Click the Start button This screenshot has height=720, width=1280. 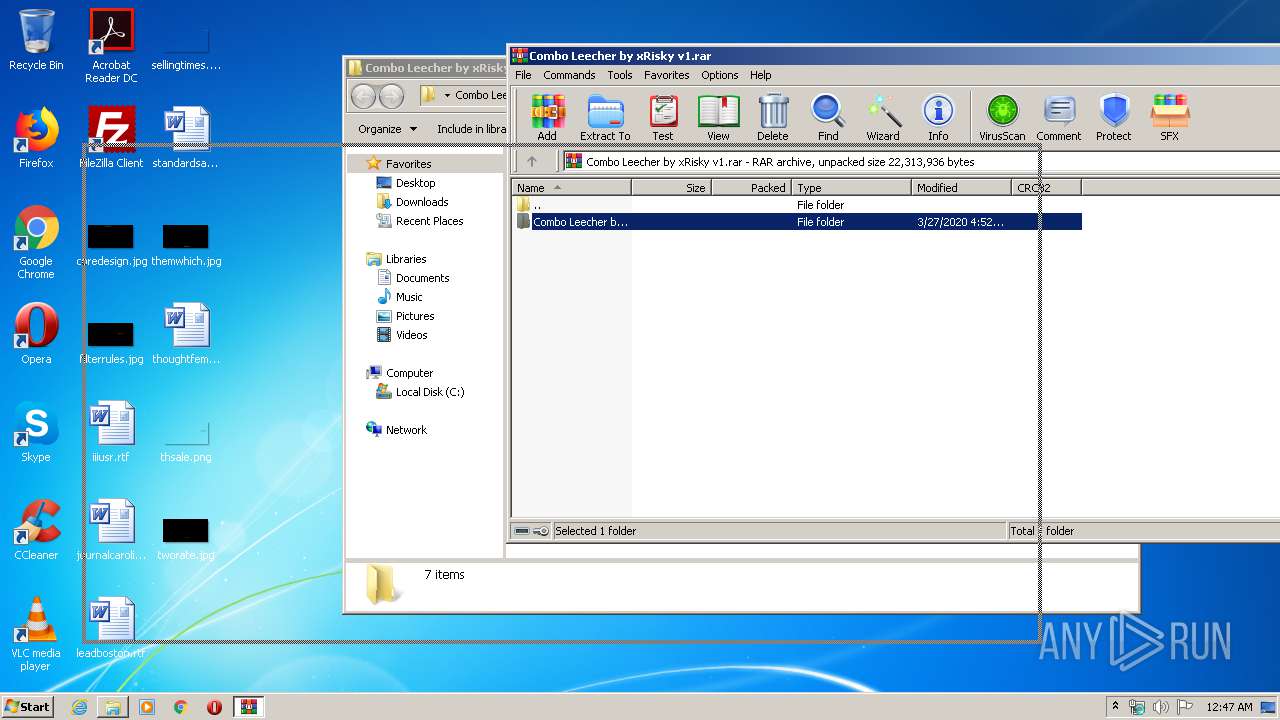[27, 707]
